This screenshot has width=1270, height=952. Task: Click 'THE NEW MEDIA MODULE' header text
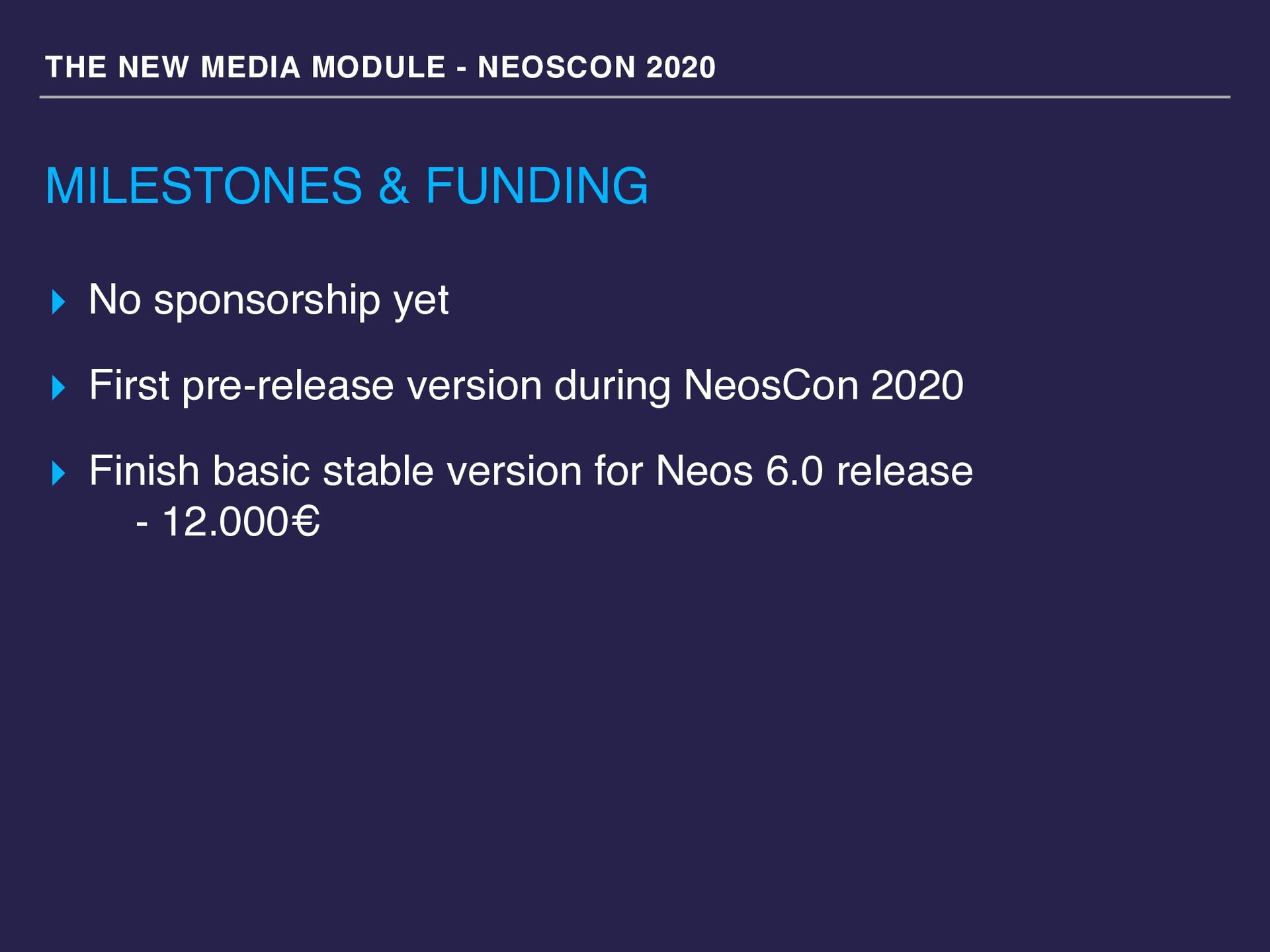tap(245, 67)
